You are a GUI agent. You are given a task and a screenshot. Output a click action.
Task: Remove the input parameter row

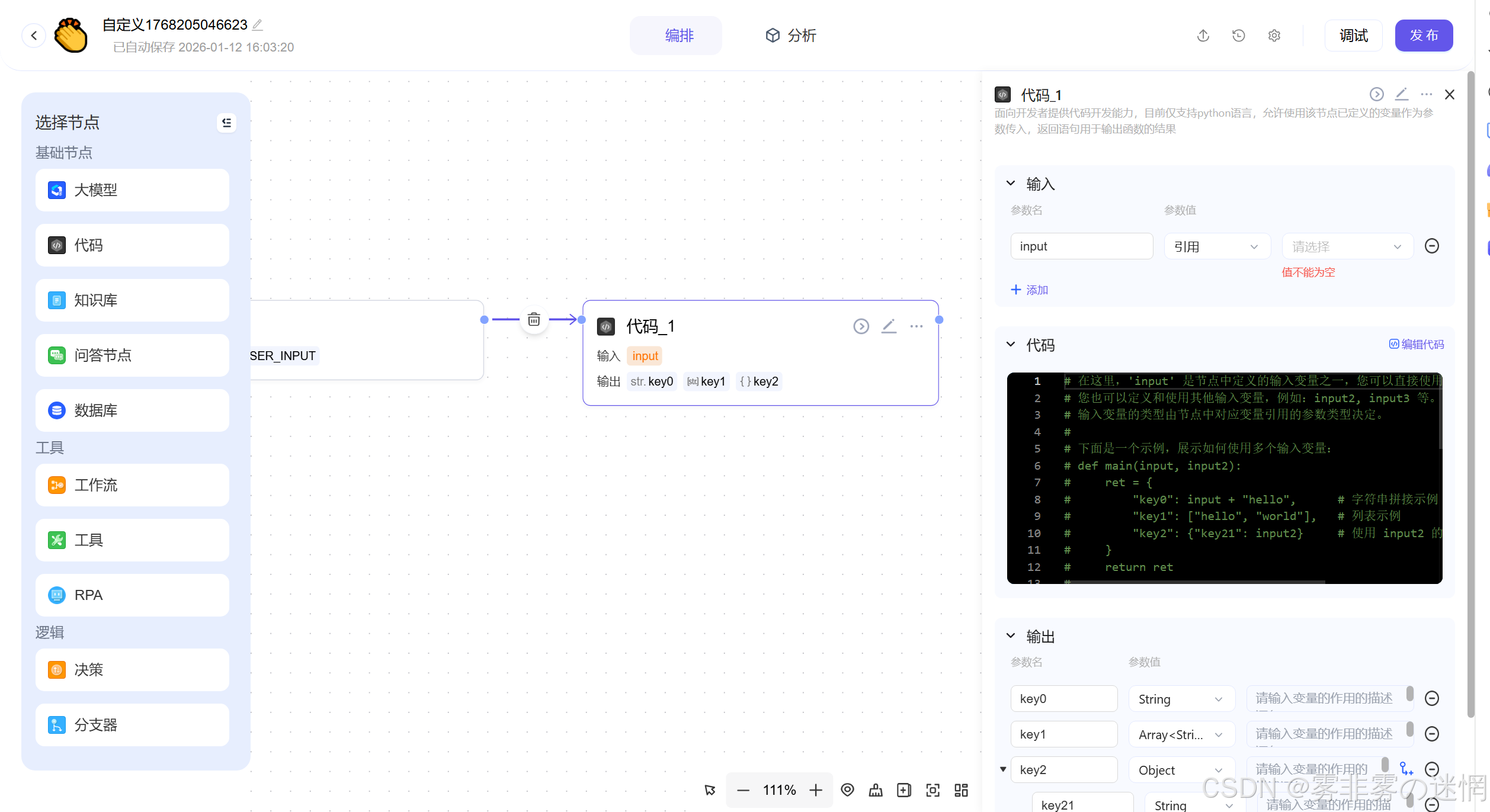[x=1431, y=246]
